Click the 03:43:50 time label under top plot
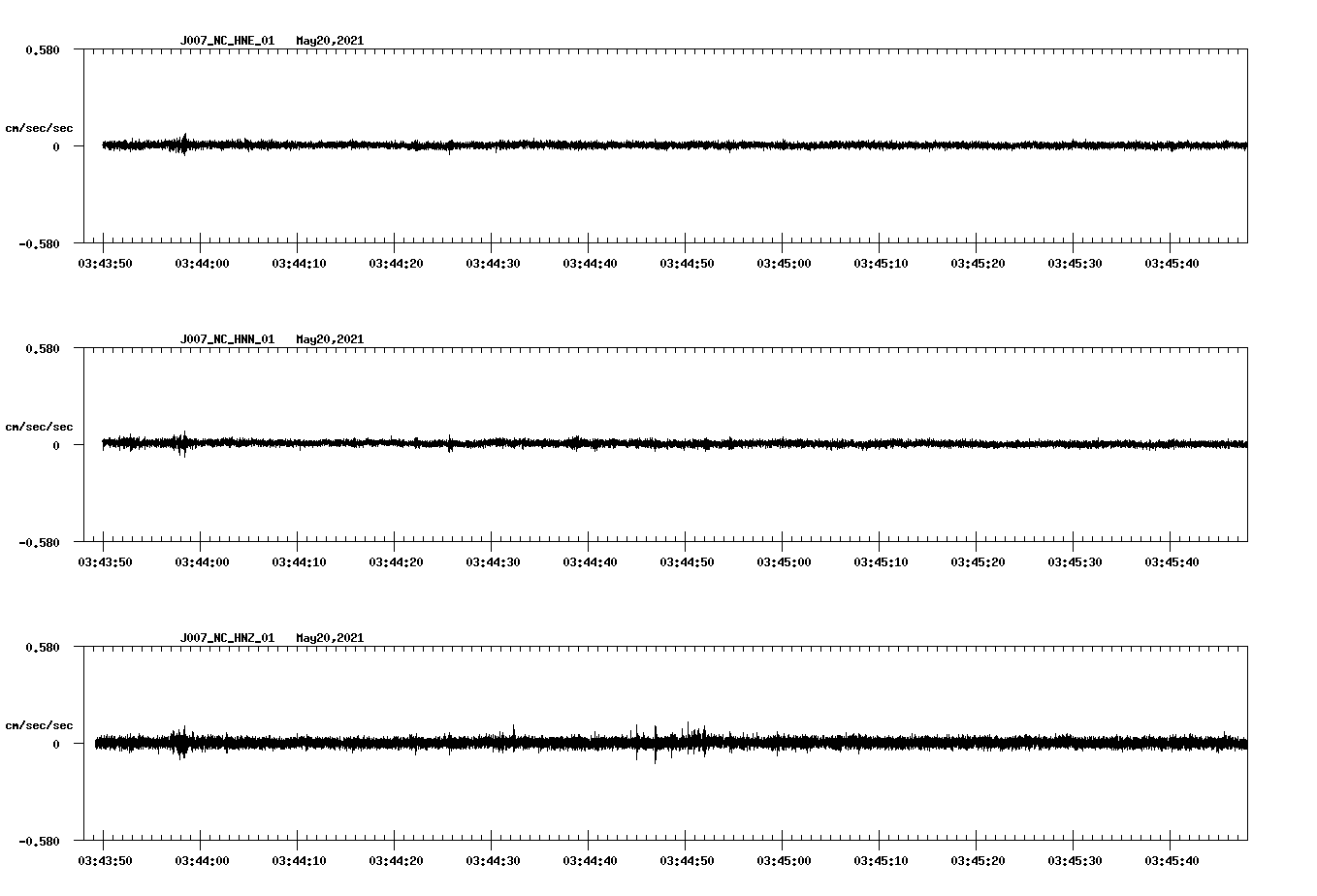 (109, 262)
